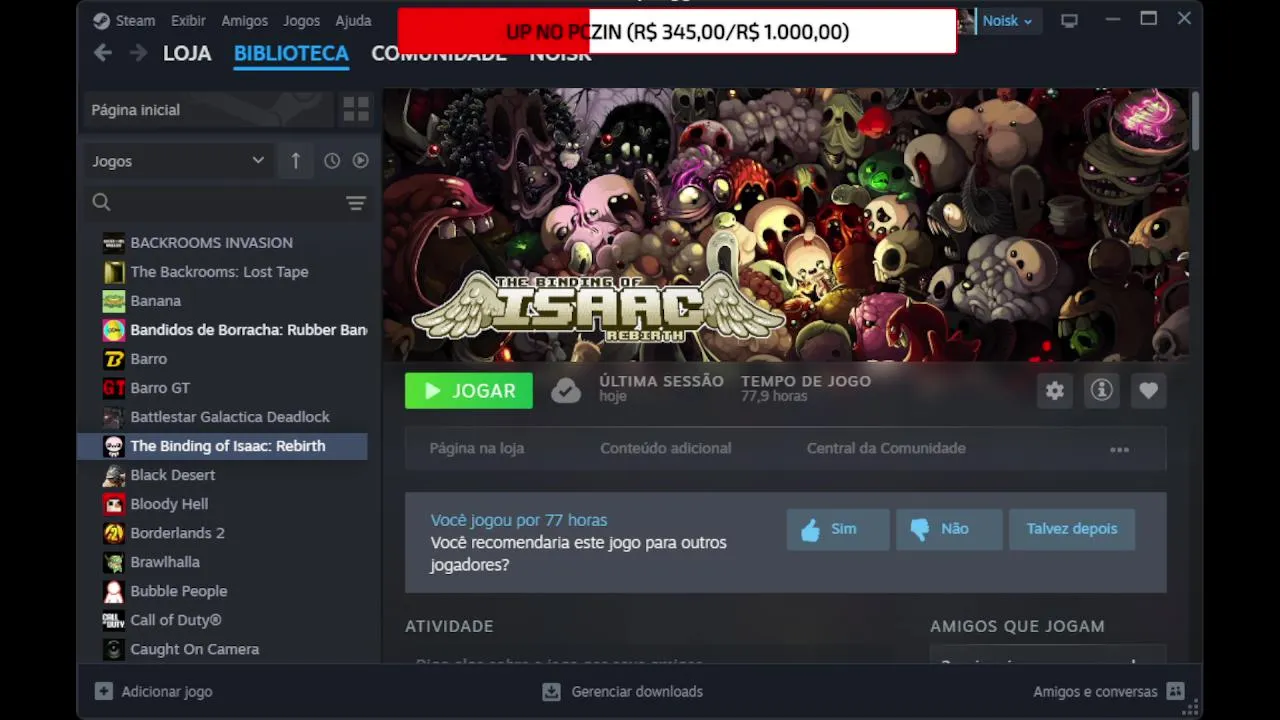Open the Noisk account dropdown
This screenshot has width=1280, height=720.
[1006, 20]
